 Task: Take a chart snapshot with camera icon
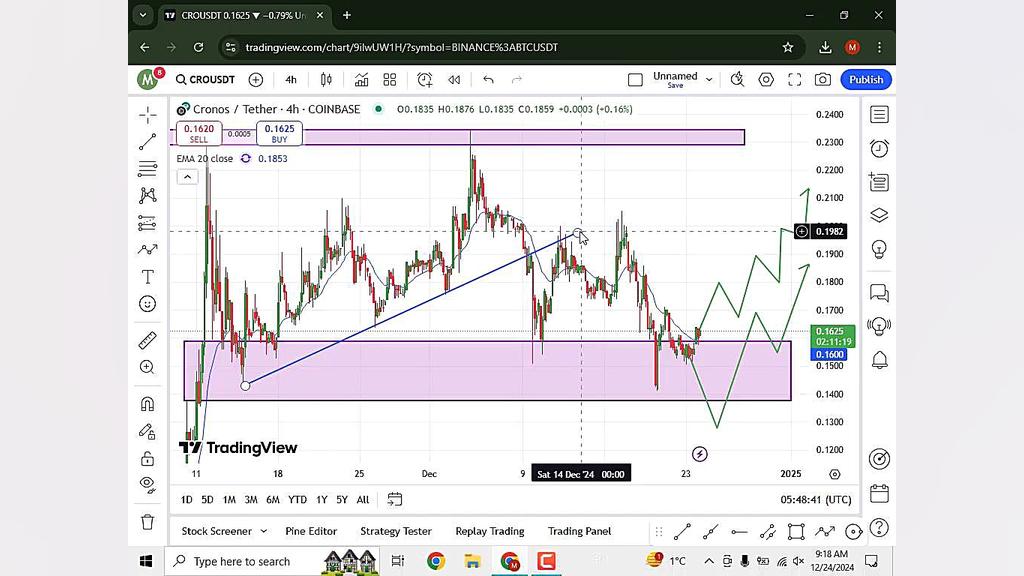point(822,80)
